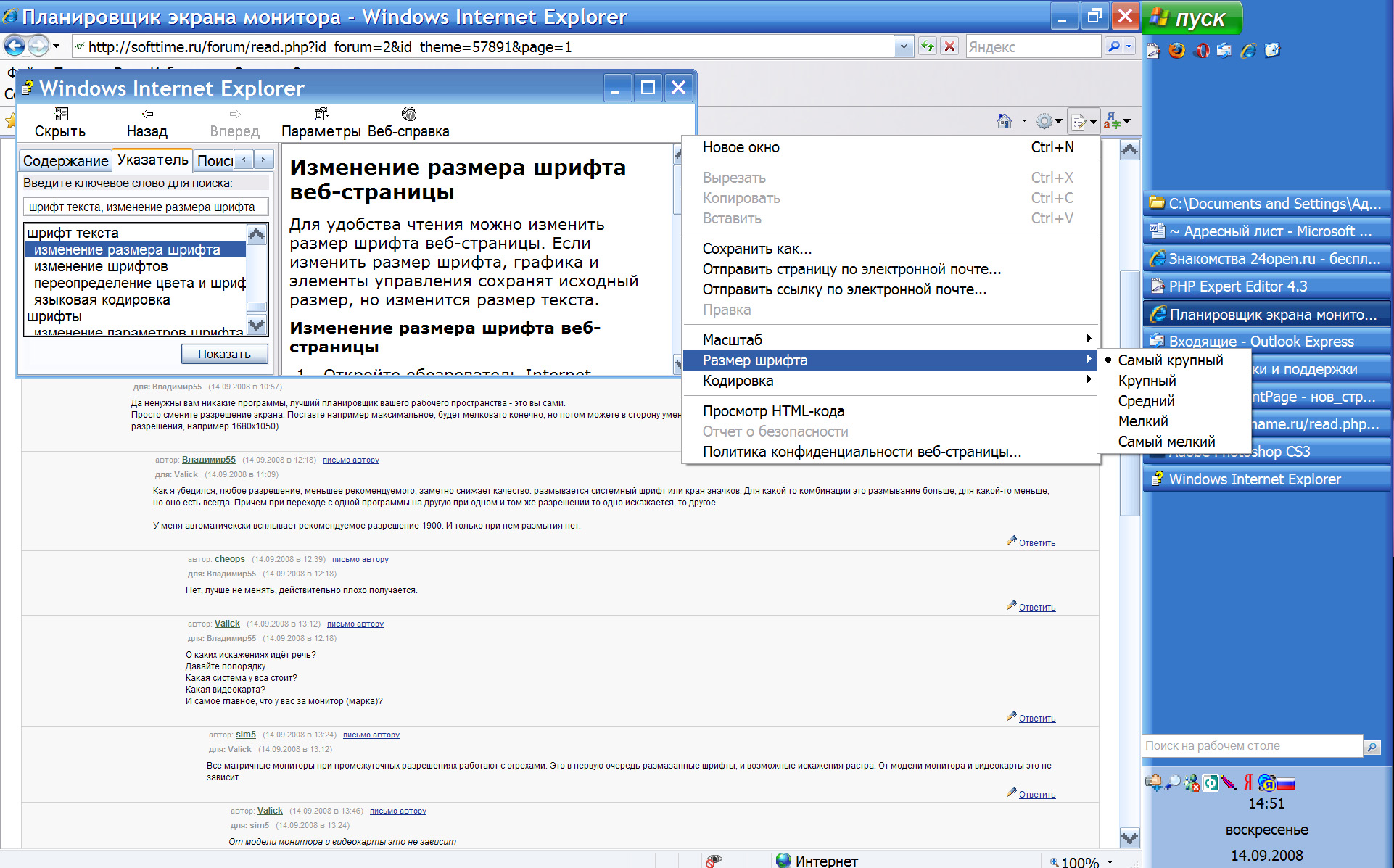Open Параметры in the help toolbar
The image size is (1394, 868).
coord(321,123)
